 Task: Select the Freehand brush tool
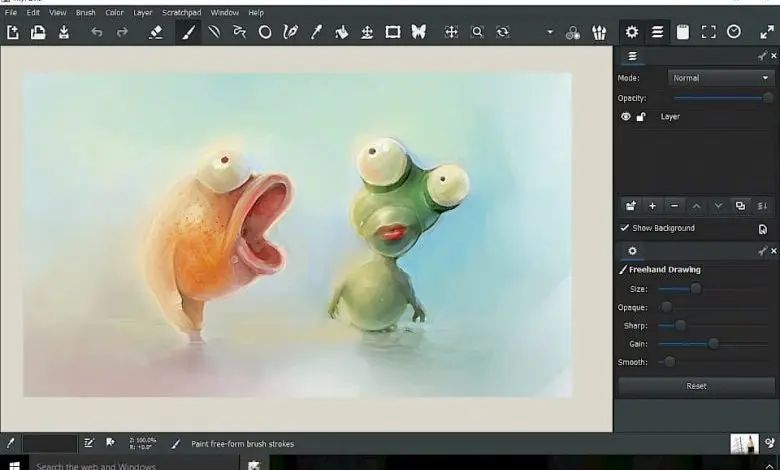188,32
